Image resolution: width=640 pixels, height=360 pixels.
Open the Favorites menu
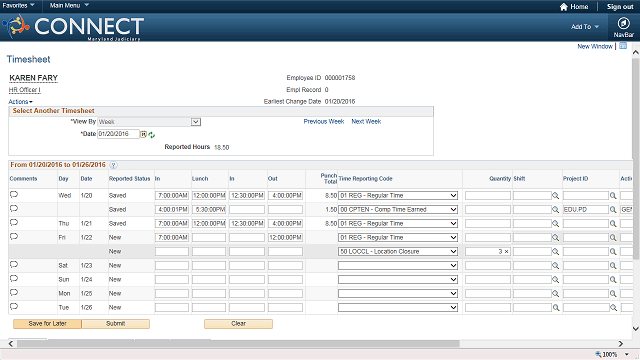[18, 5]
